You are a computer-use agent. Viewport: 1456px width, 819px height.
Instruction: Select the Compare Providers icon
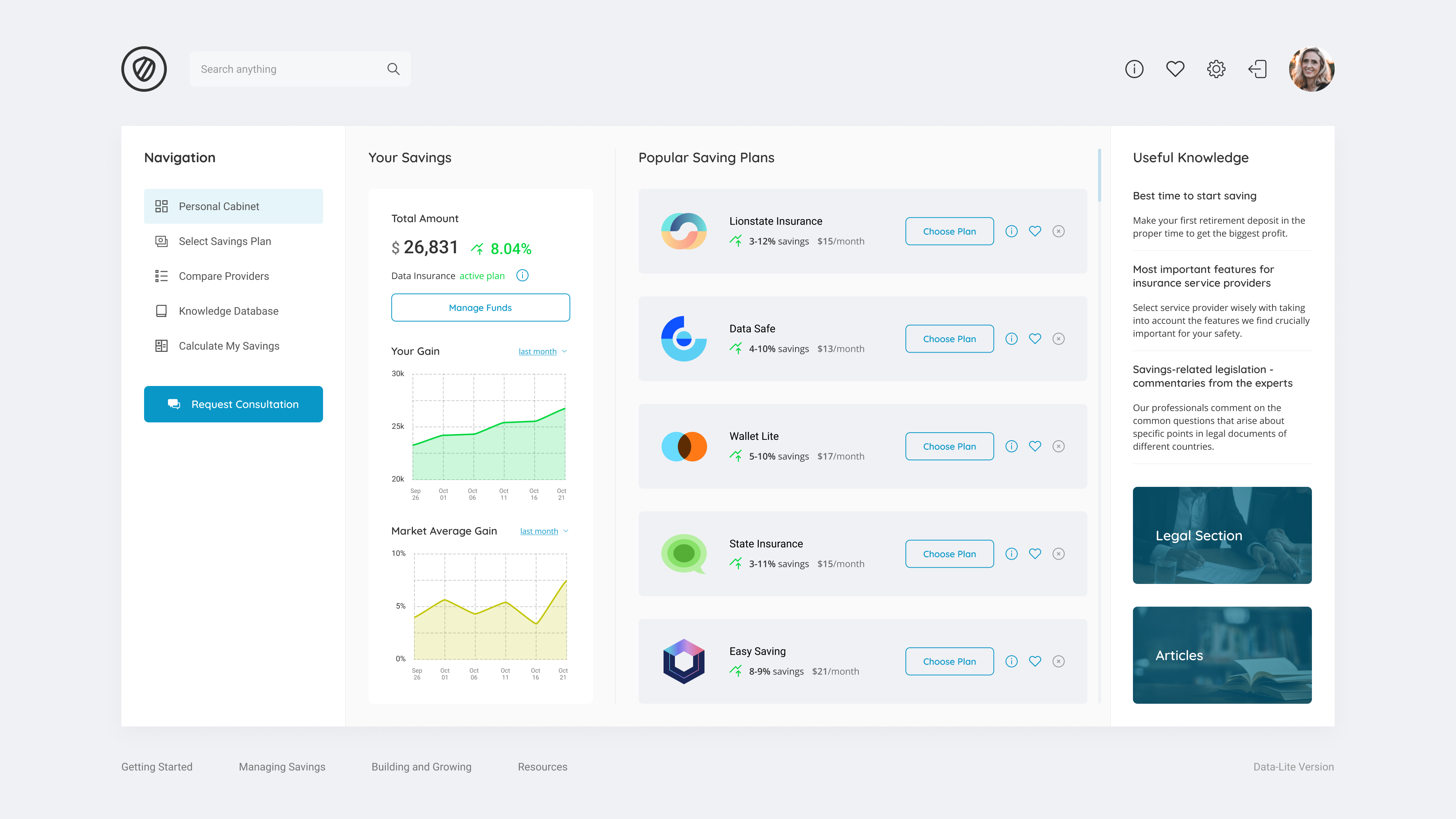162,276
